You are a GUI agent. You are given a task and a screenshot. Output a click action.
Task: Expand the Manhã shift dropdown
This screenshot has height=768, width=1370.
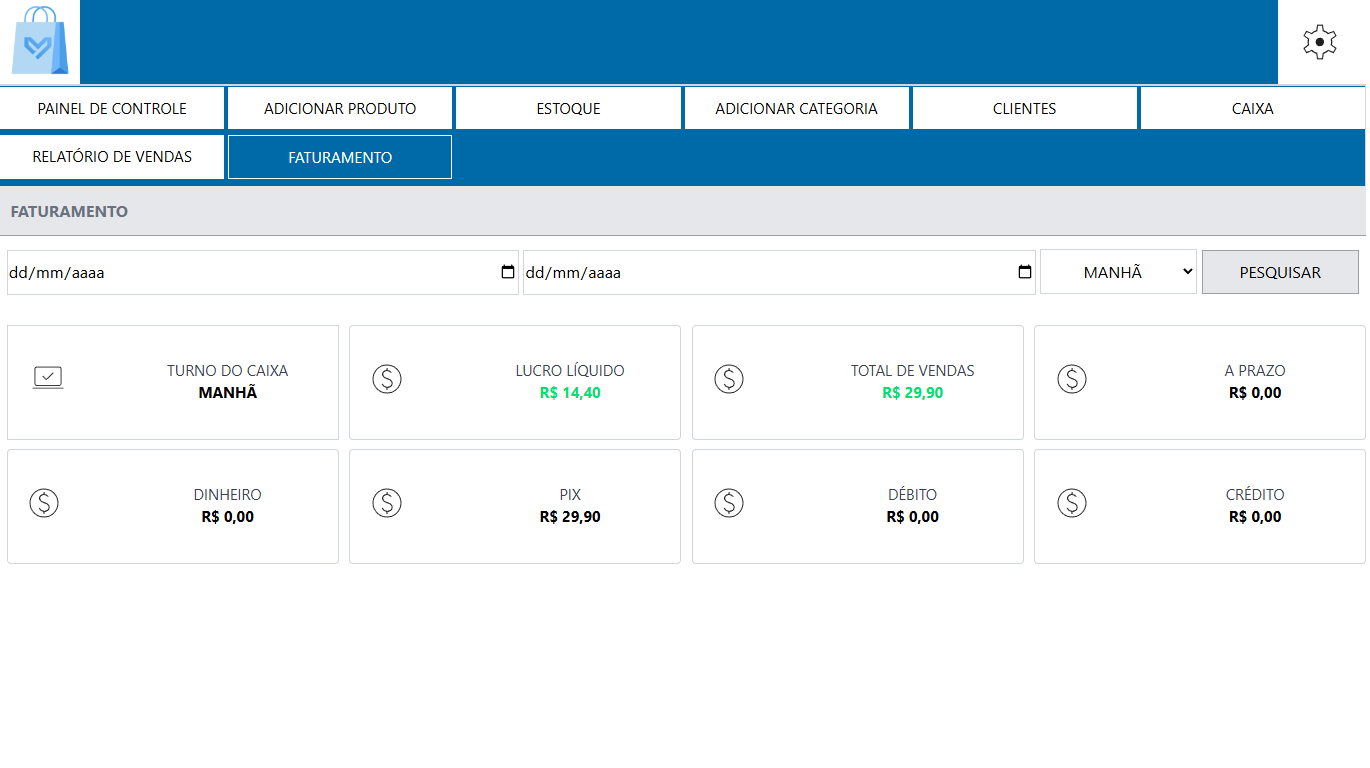1118,272
